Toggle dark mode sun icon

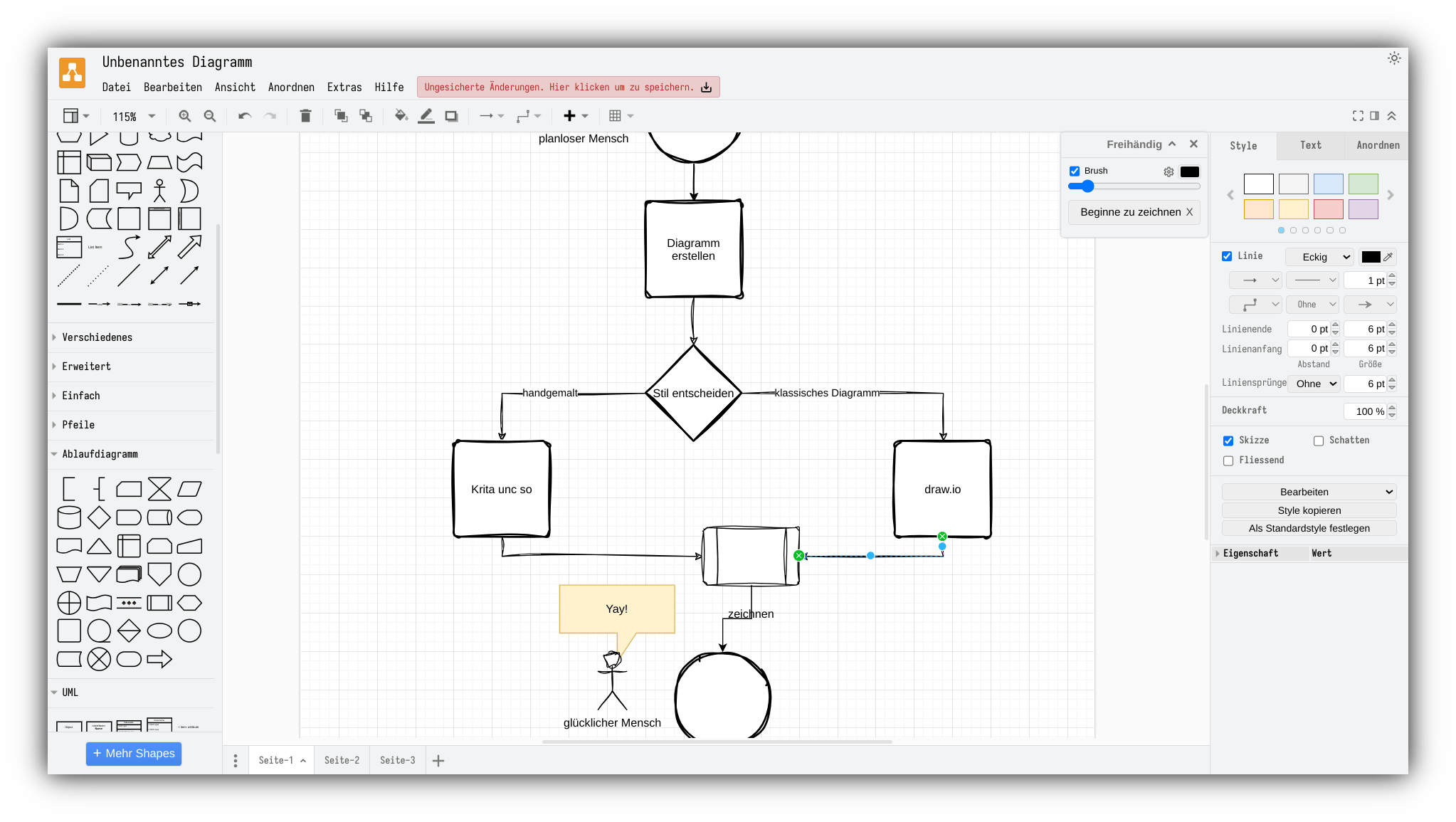click(x=1394, y=58)
